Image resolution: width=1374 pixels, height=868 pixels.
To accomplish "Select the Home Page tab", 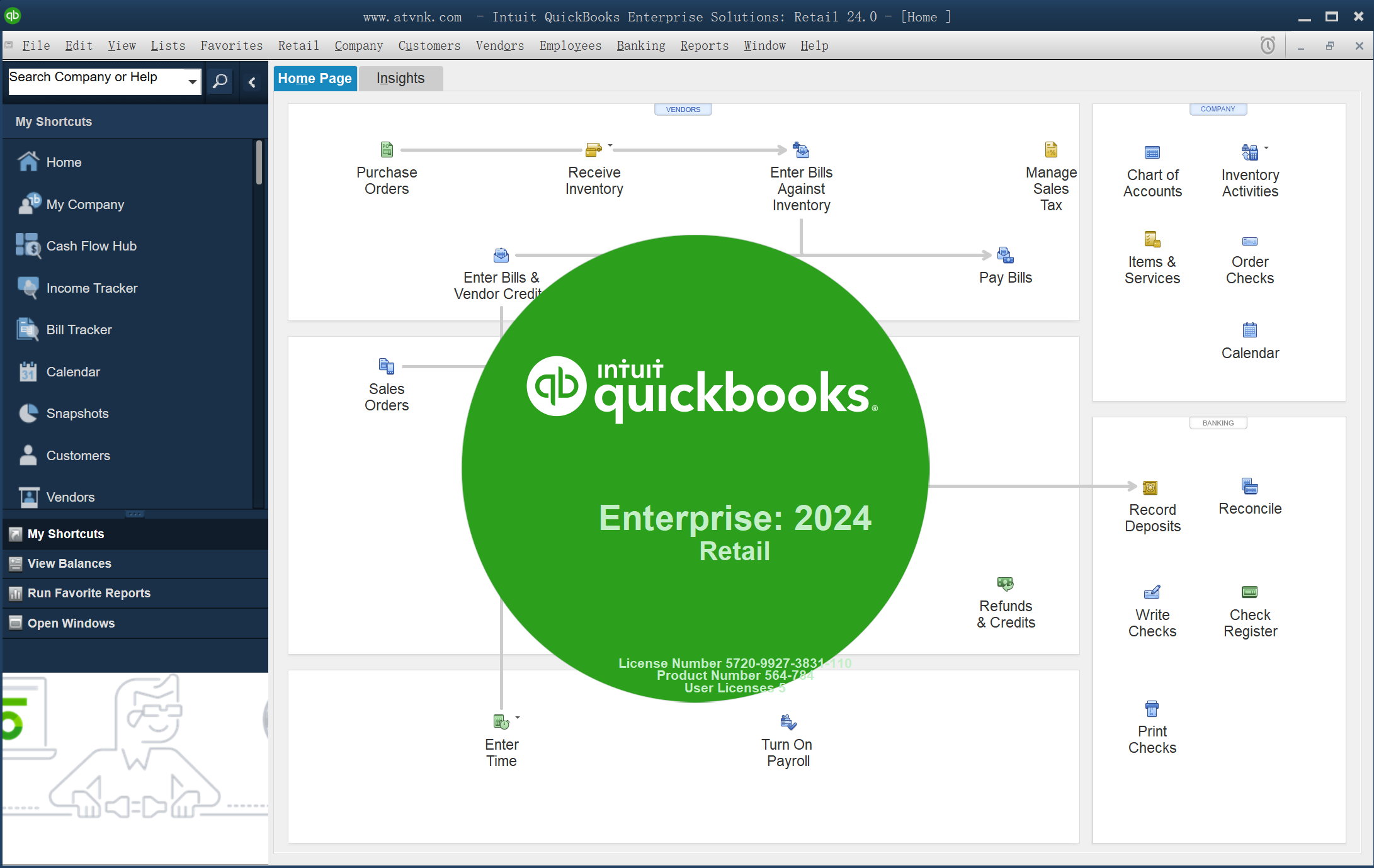I will (x=315, y=78).
